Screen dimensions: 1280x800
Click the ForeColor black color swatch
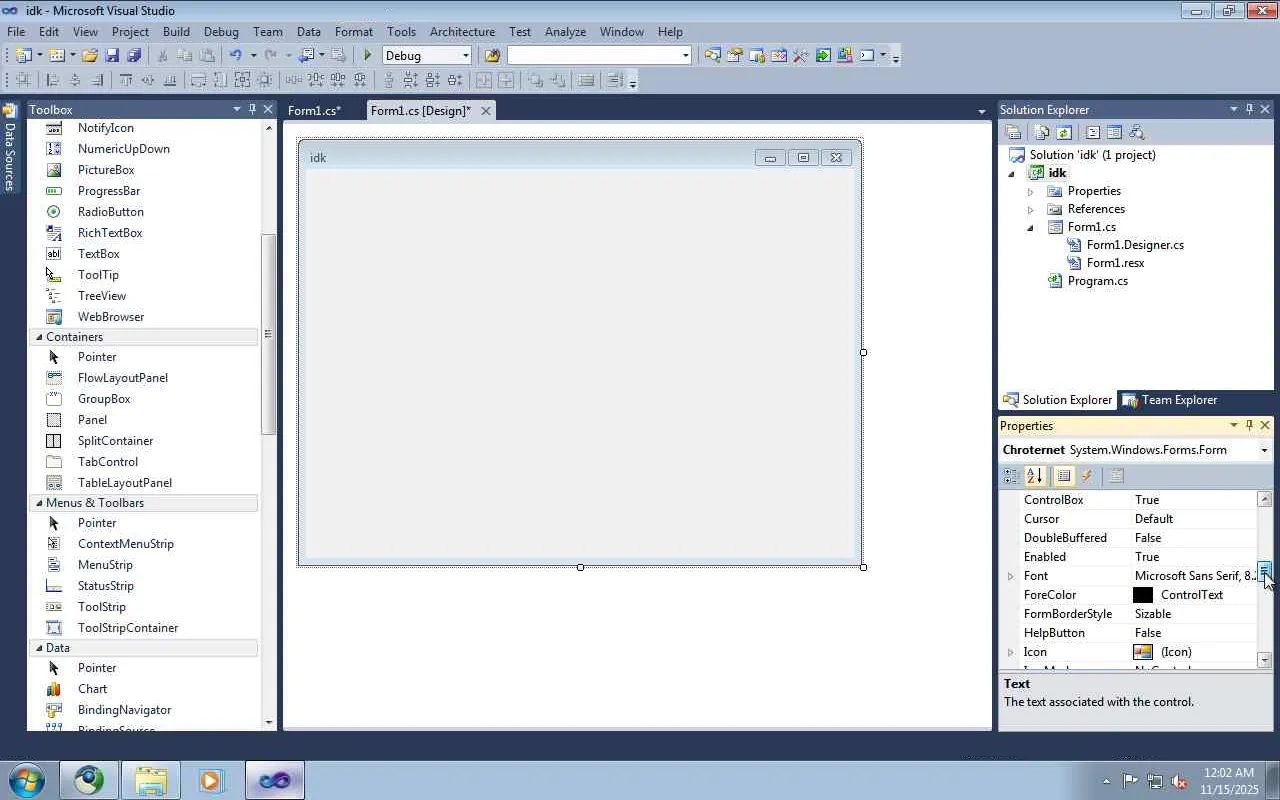tap(1143, 595)
